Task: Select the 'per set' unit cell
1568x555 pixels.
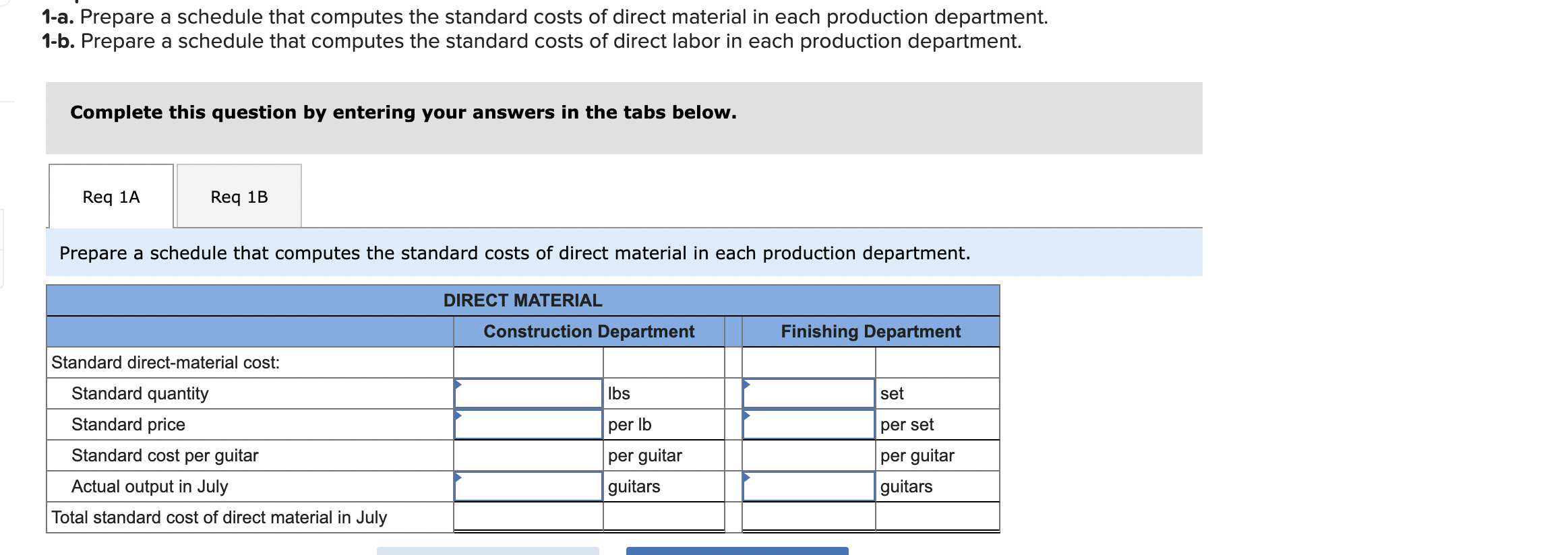Action: click(x=938, y=424)
